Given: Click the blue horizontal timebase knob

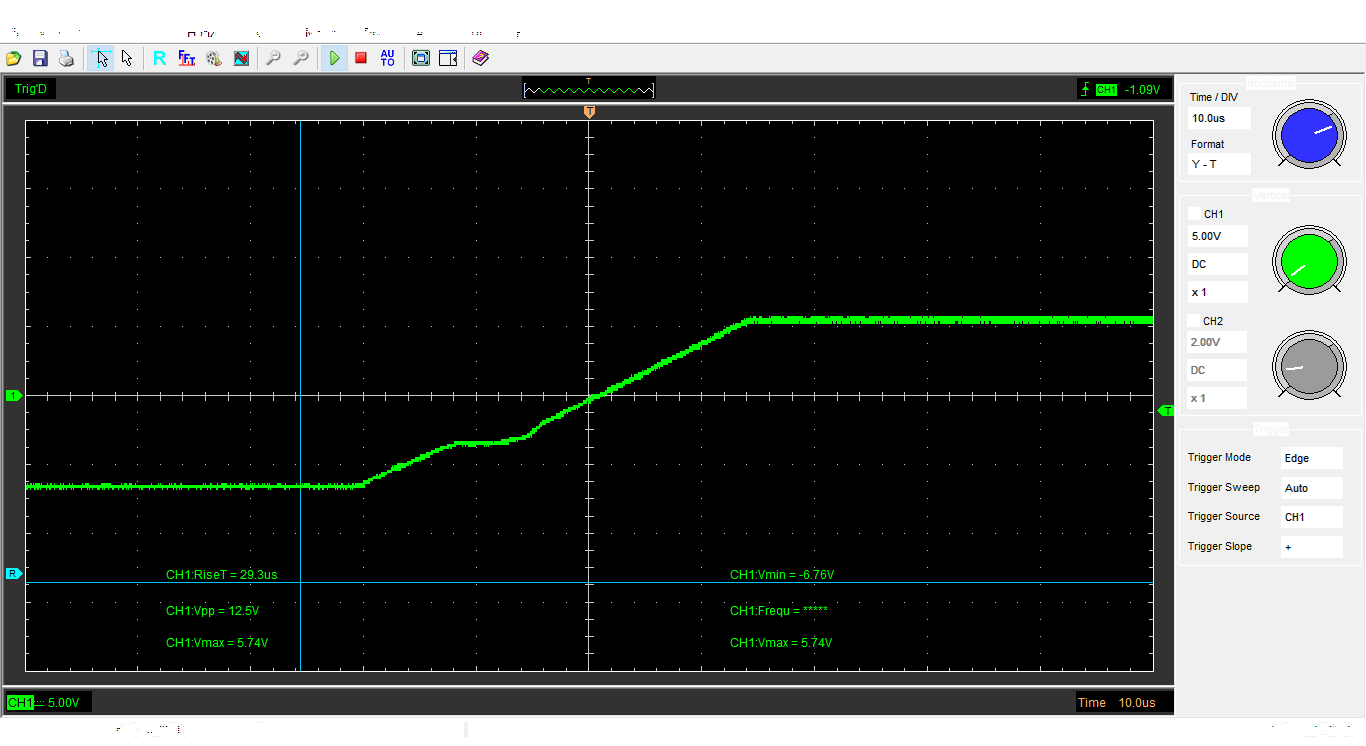Looking at the screenshot, I should [1309, 135].
